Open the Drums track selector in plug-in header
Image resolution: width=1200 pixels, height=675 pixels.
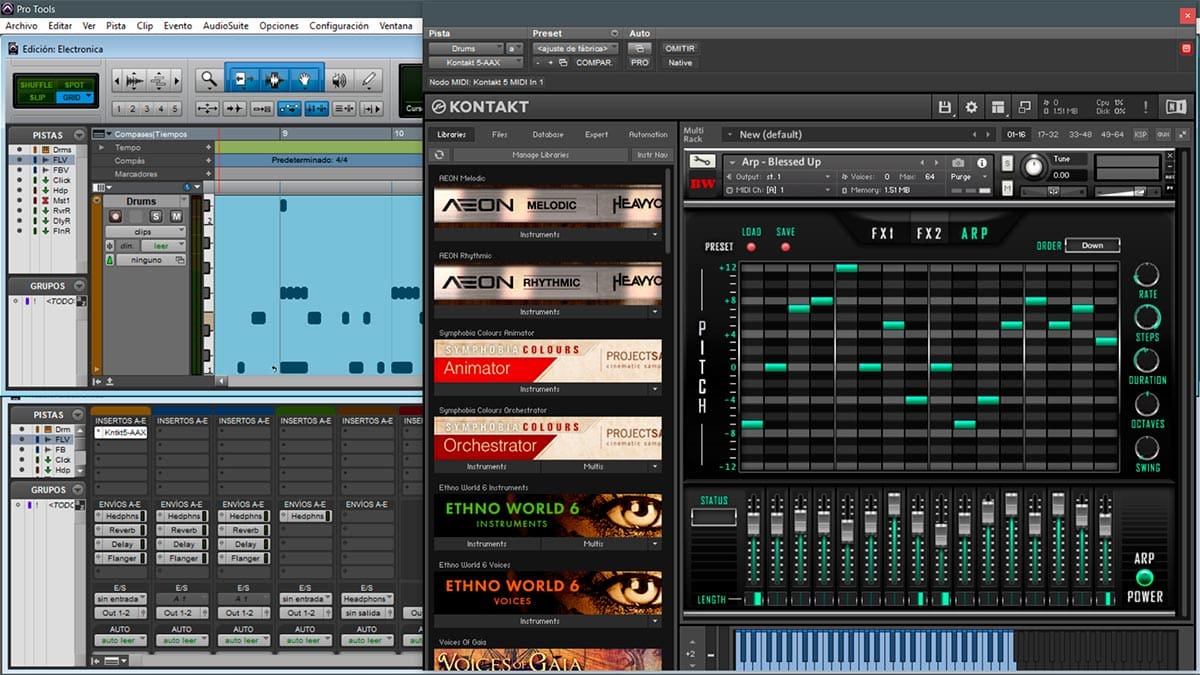466,48
